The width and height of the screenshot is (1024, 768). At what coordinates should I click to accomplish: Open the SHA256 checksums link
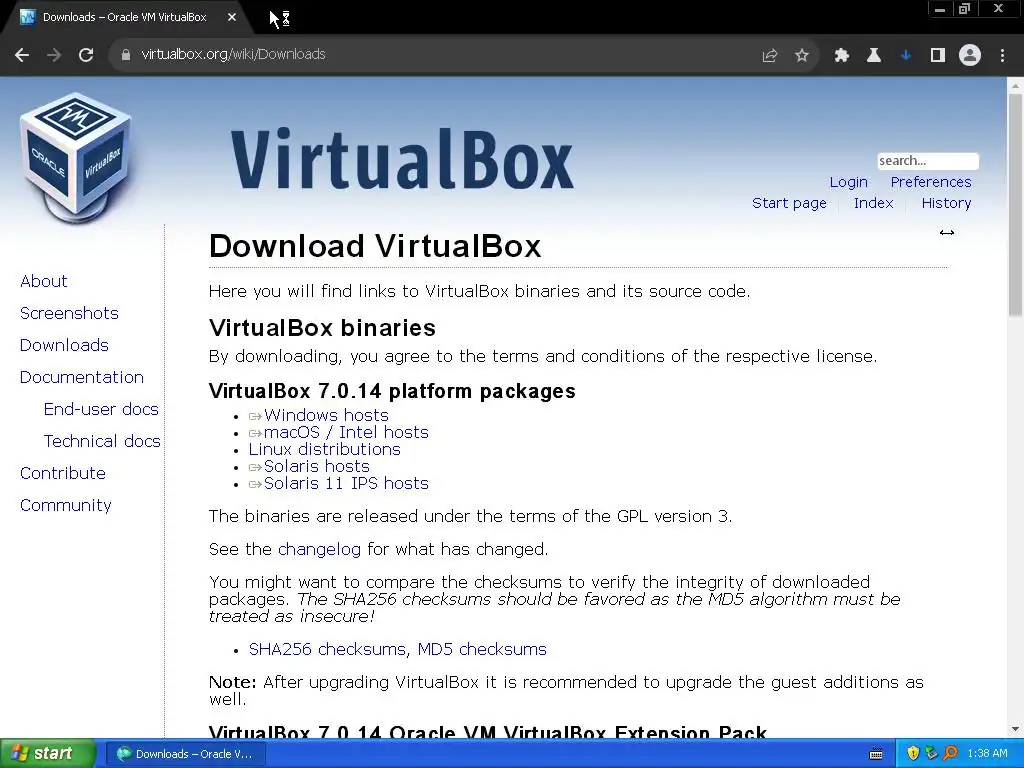point(328,649)
